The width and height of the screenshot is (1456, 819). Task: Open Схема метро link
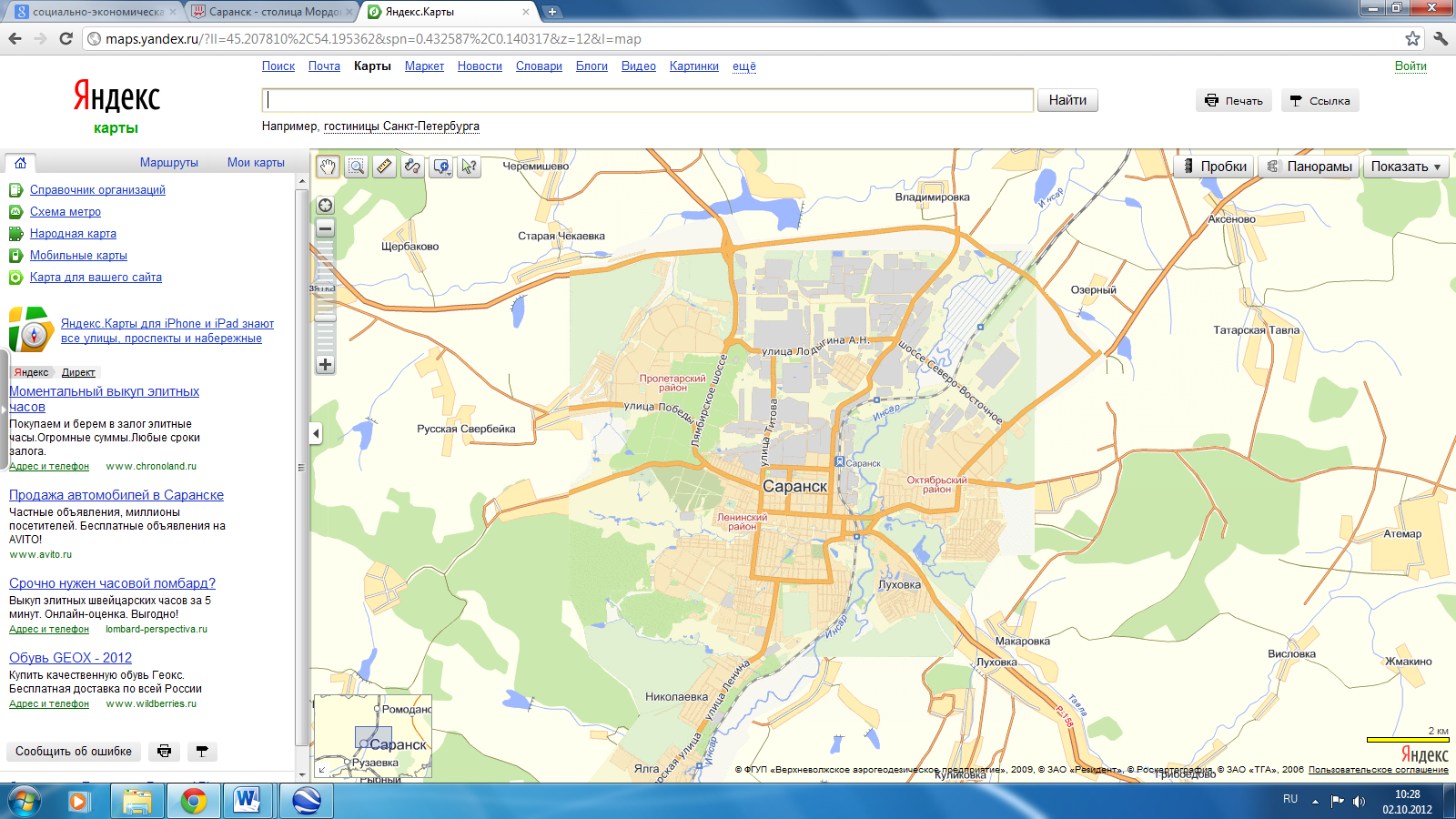[66, 212]
